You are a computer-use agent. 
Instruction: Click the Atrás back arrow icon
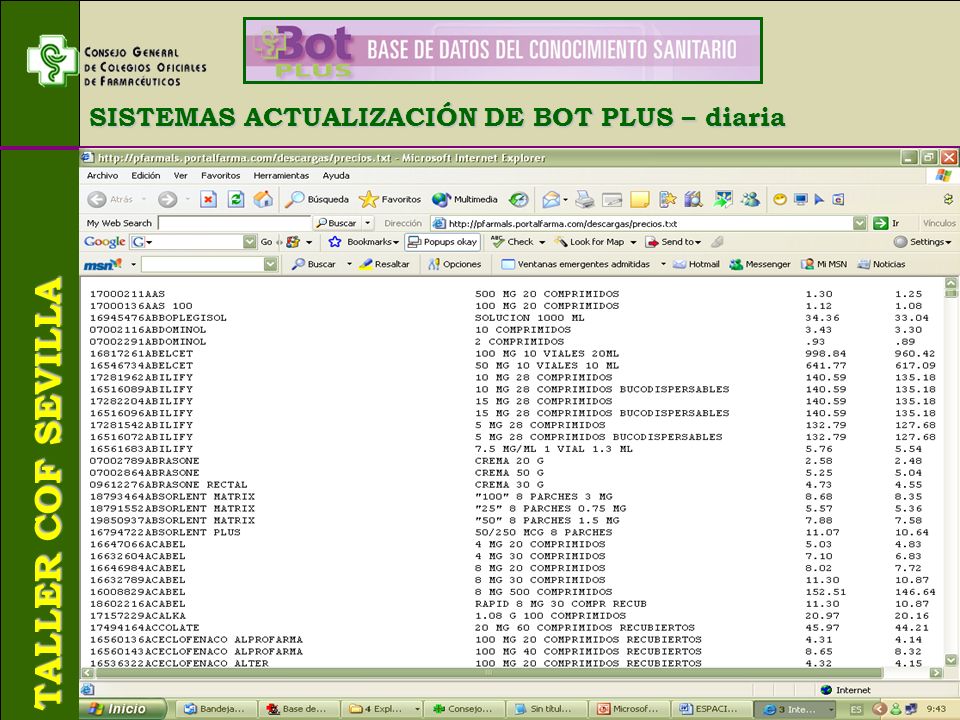(97, 199)
